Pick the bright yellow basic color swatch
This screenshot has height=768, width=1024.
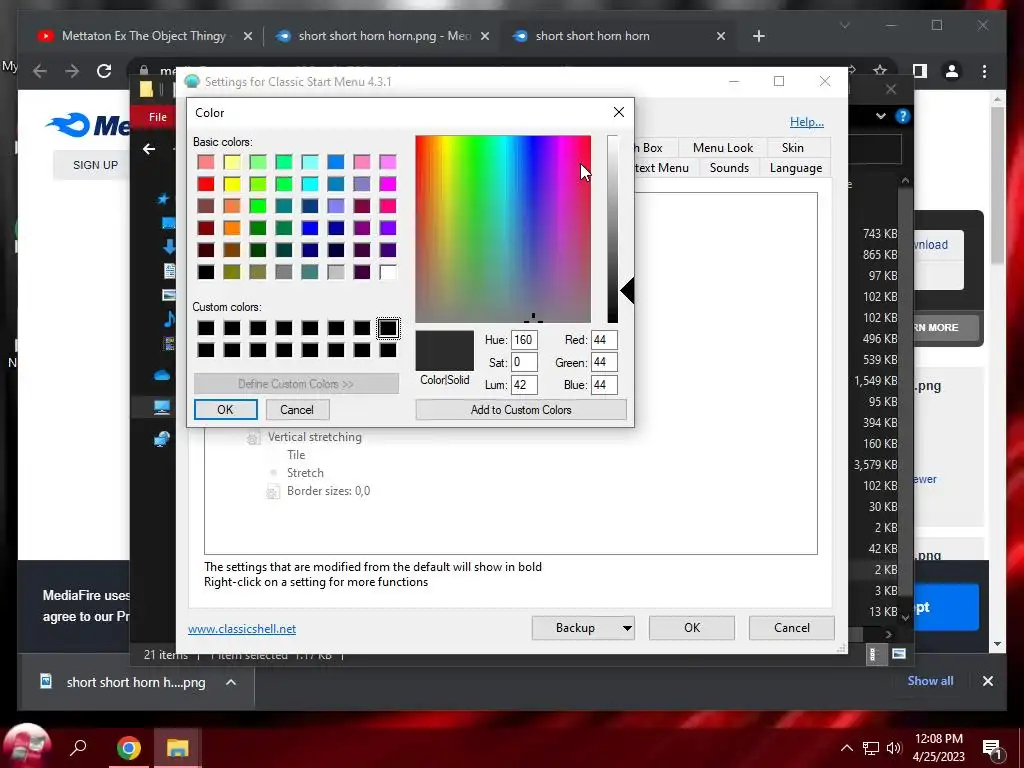[232, 184]
